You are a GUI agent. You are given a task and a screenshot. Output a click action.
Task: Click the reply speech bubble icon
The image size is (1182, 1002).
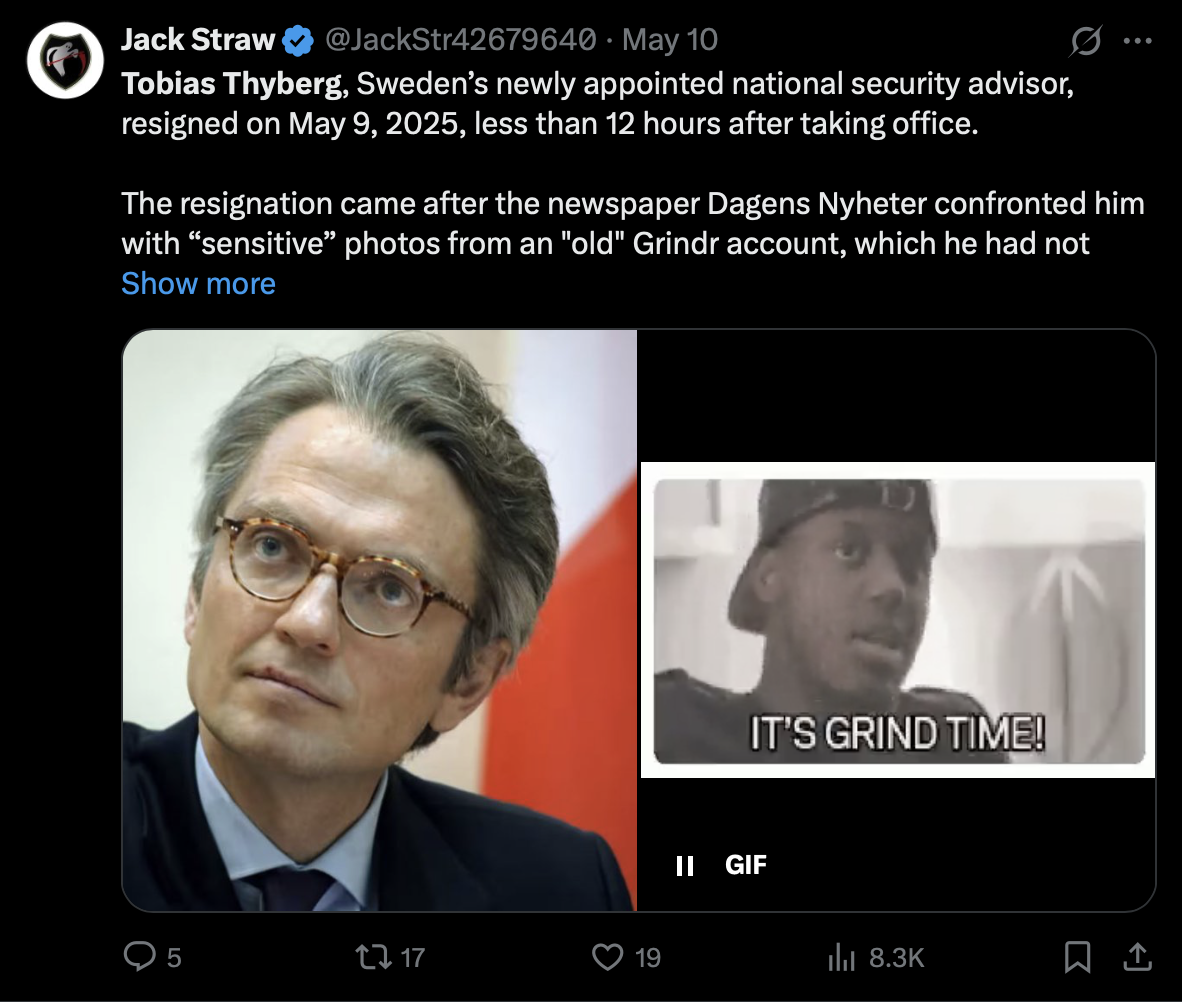click(137, 957)
